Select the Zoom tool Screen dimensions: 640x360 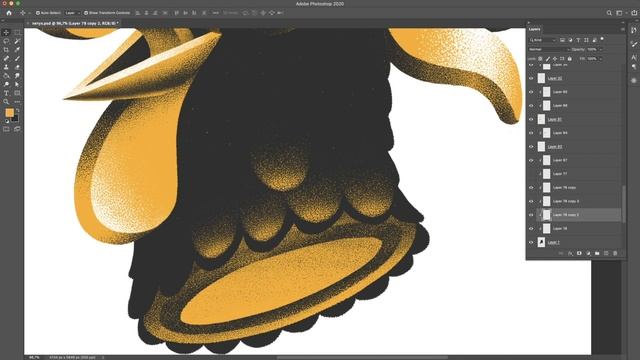pyautogui.click(x=6, y=102)
